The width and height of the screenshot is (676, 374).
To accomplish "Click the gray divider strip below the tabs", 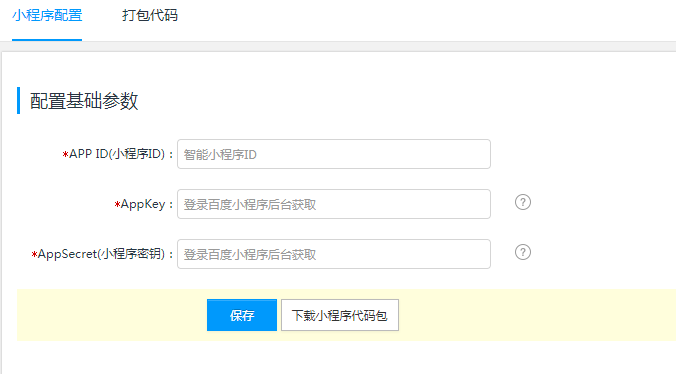I will point(338,47).
